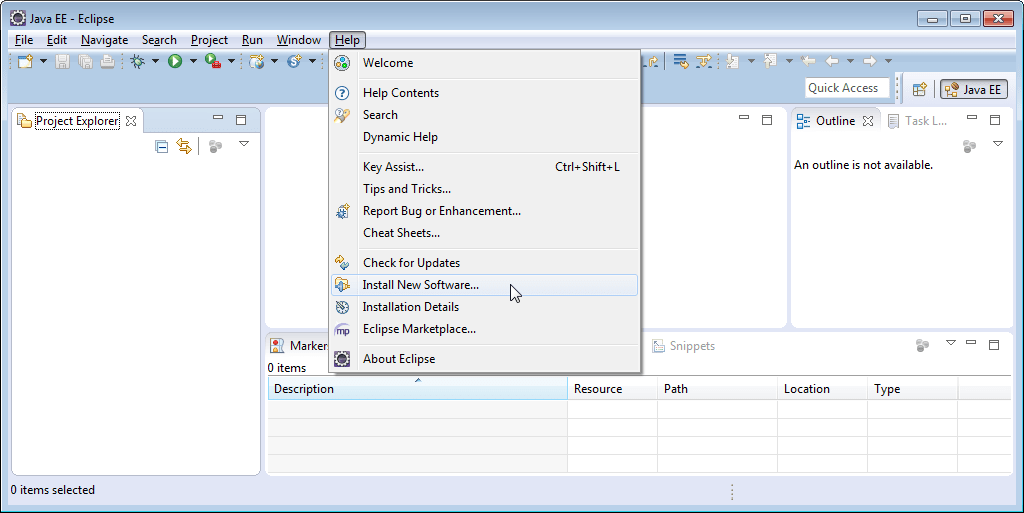Viewport: 1024px width, 513px height.
Task: Sort by the Description column header
Action: click(418, 389)
